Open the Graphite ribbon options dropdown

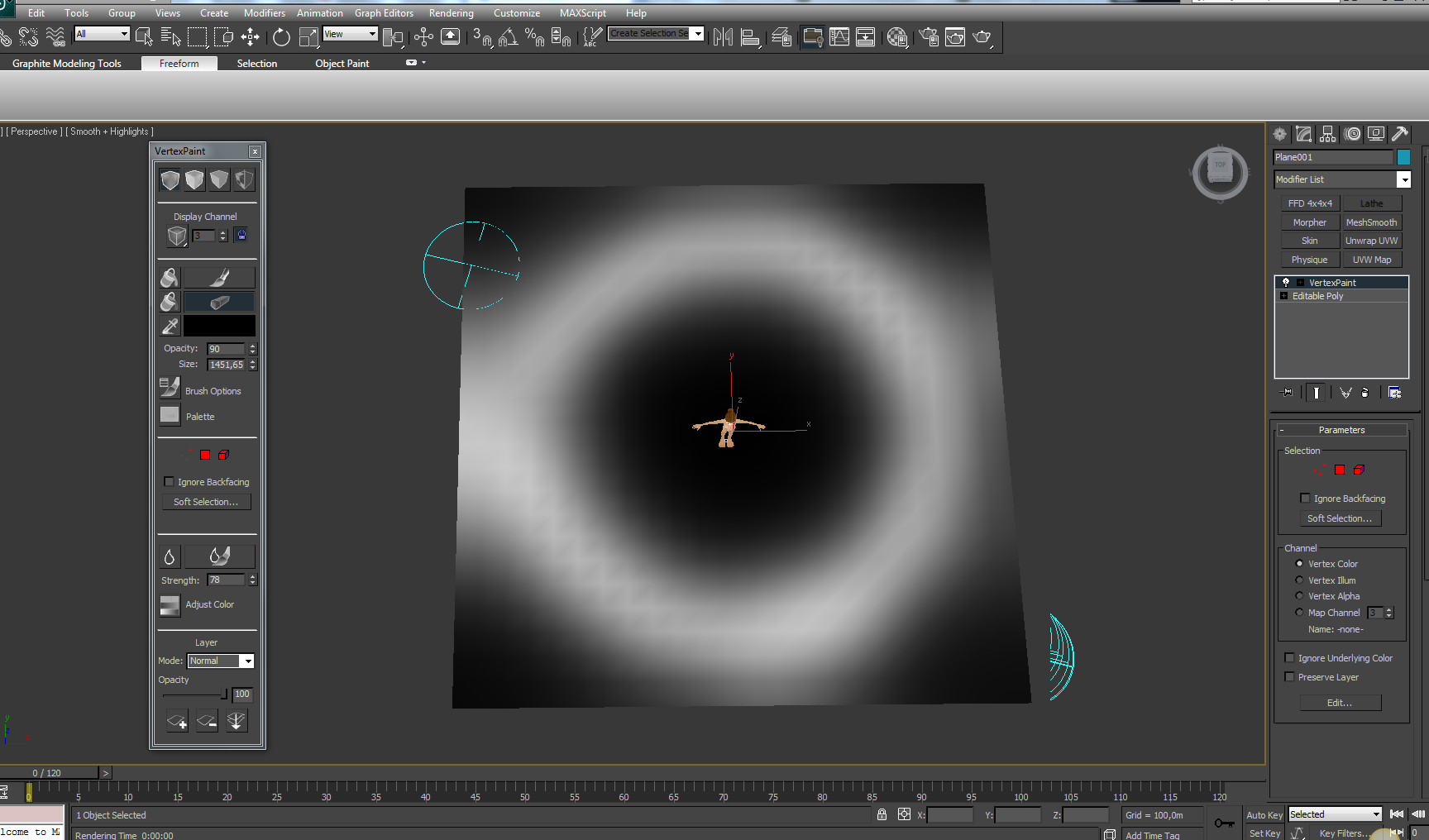coord(416,63)
